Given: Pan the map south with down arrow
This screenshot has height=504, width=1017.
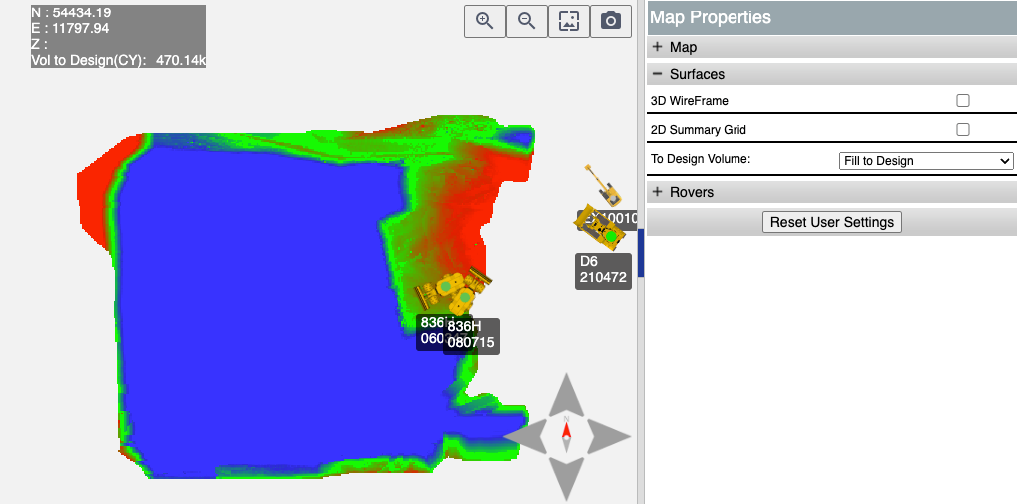Looking at the screenshot, I should click(x=567, y=479).
